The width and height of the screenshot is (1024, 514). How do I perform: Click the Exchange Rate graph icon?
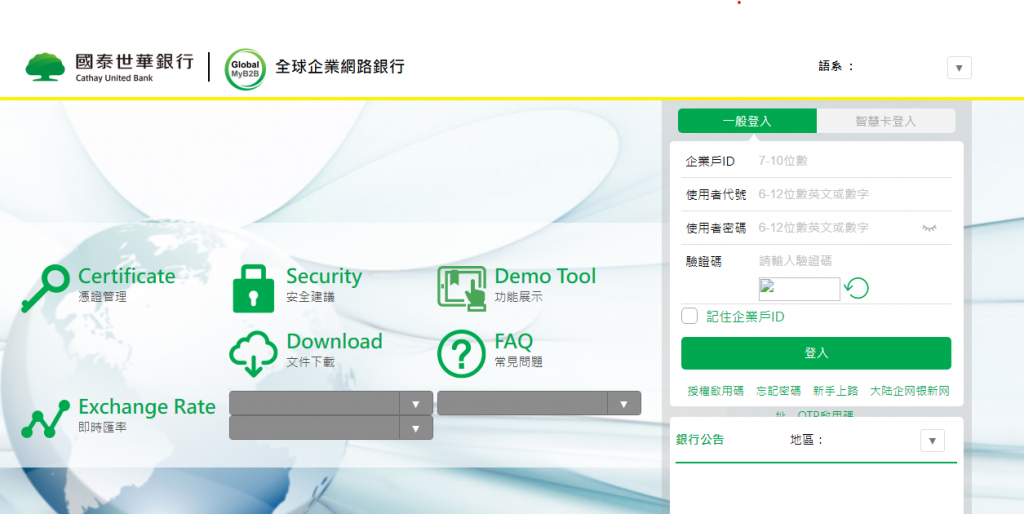[45, 419]
